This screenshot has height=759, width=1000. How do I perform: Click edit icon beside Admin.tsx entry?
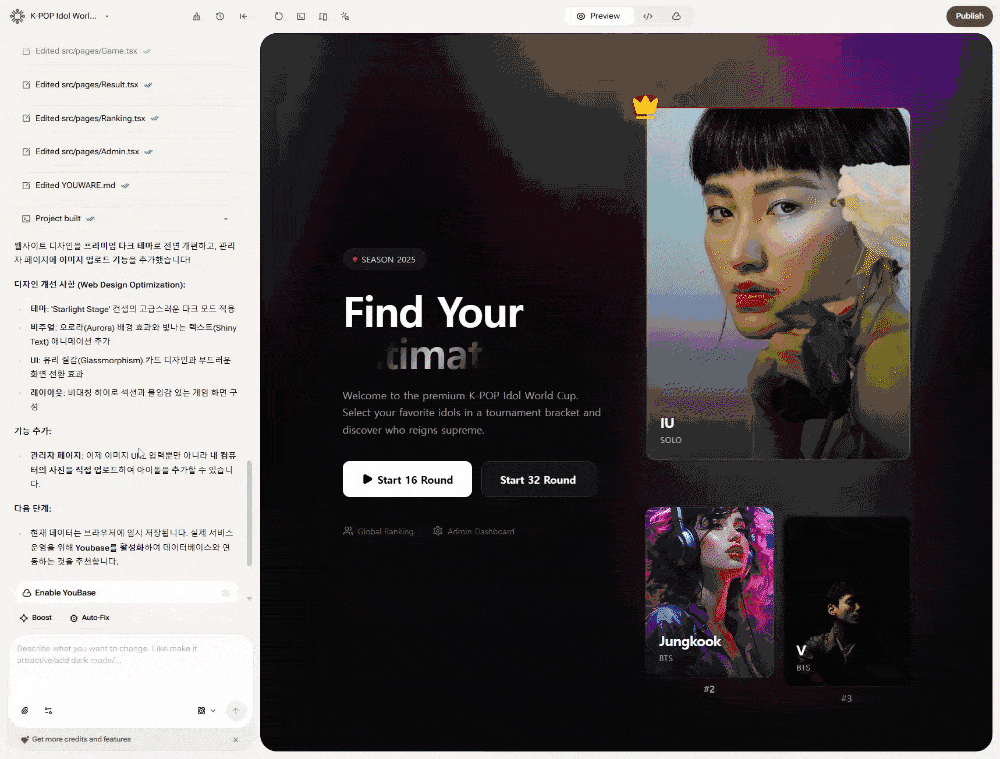click(x=26, y=152)
